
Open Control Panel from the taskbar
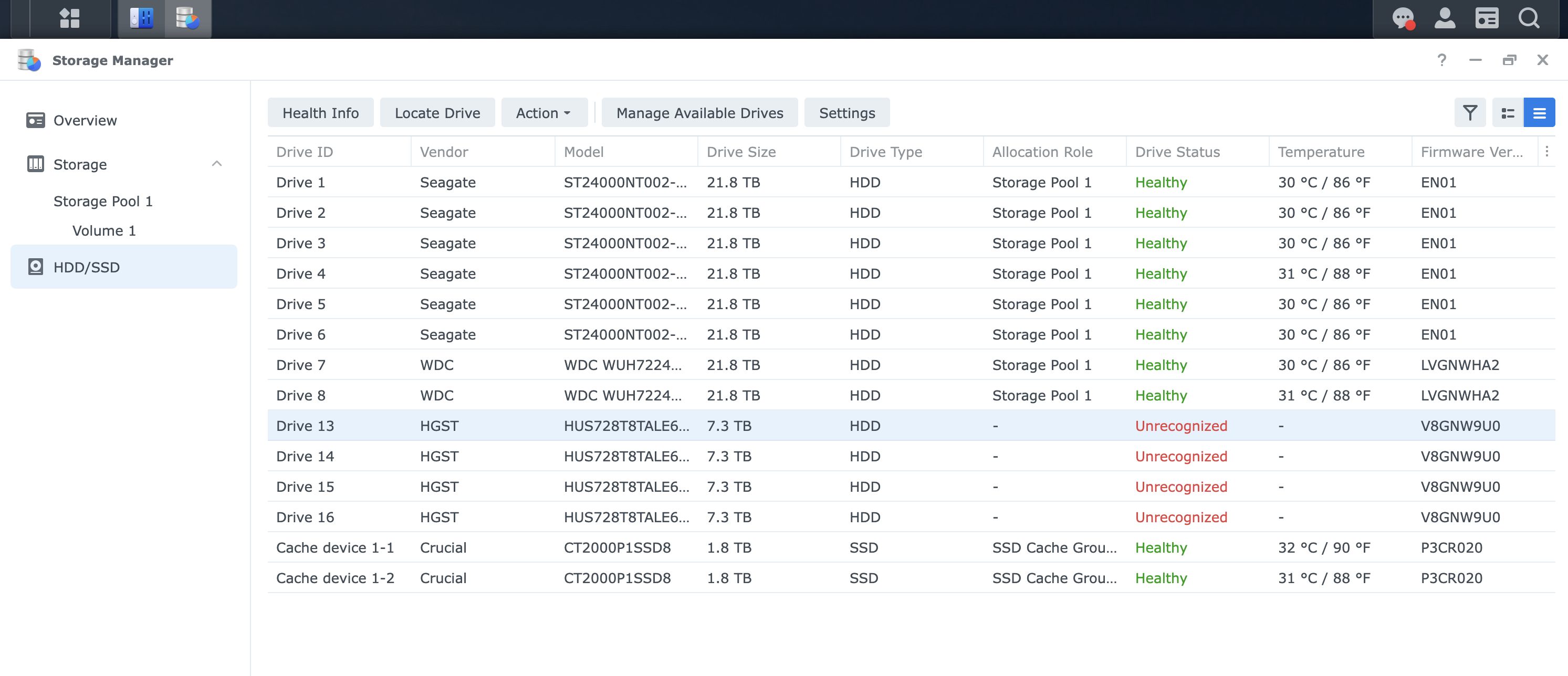(141, 18)
